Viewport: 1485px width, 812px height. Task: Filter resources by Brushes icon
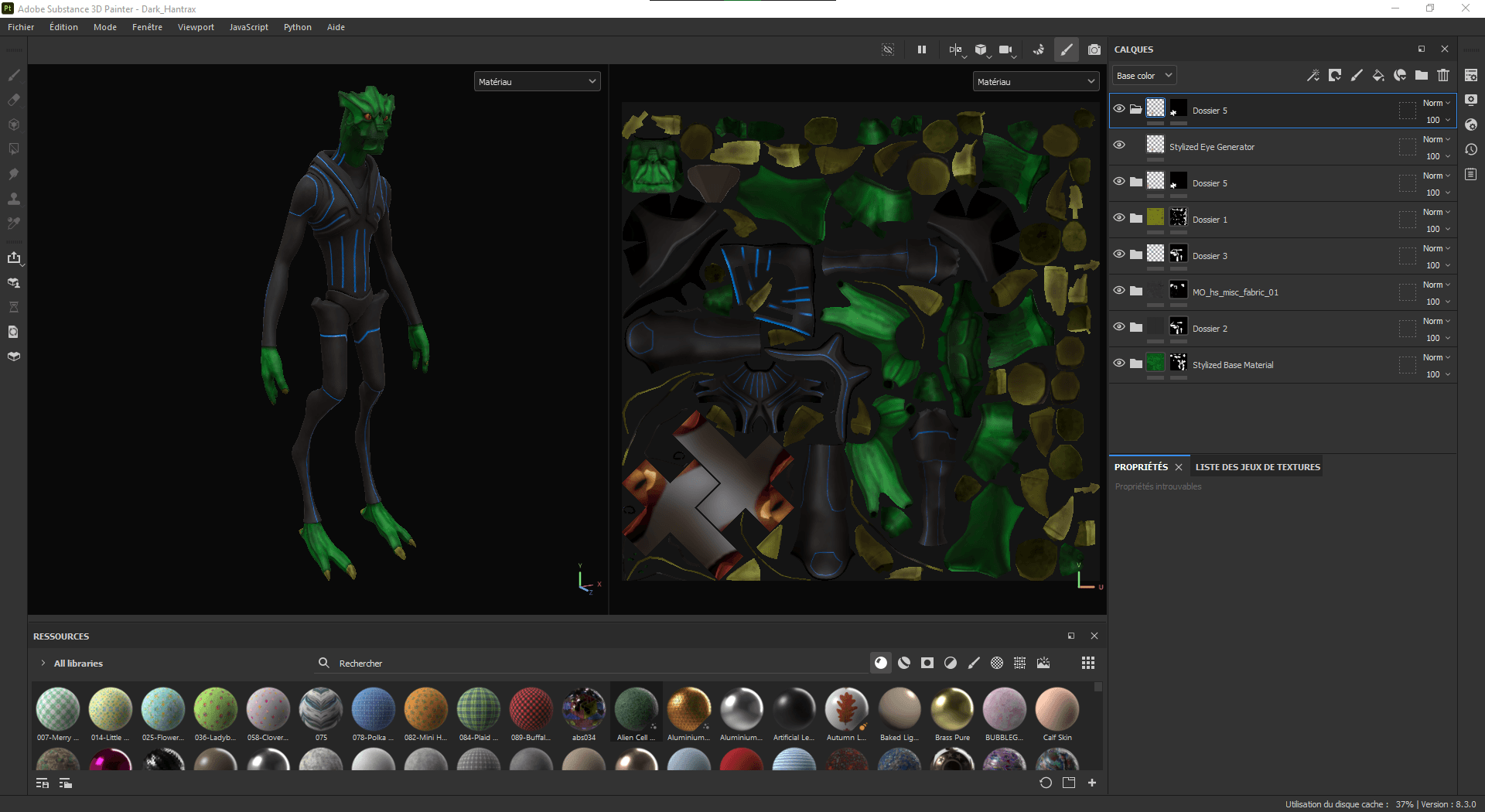tap(974, 663)
